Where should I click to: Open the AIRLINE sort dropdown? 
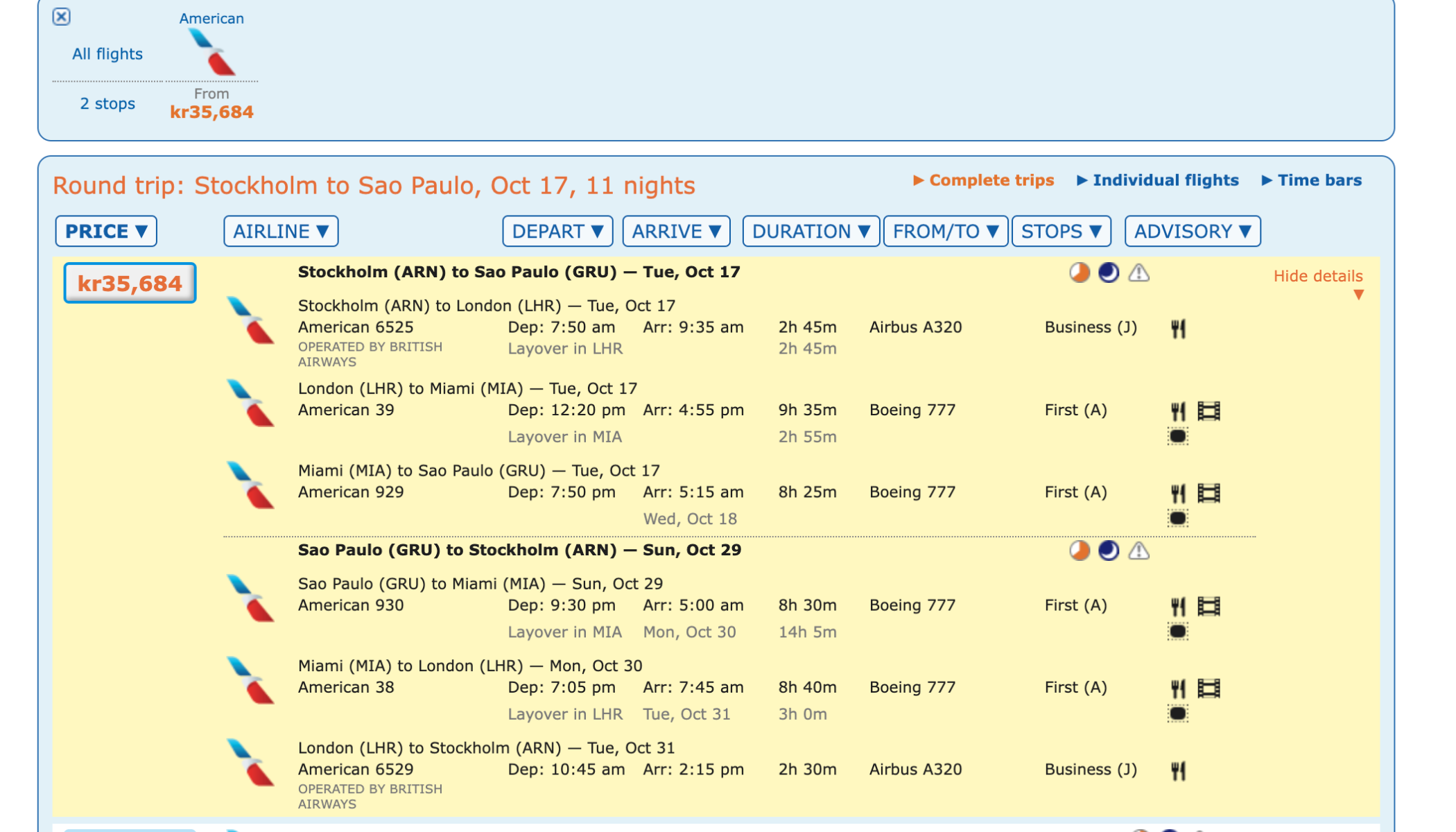(x=281, y=231)
